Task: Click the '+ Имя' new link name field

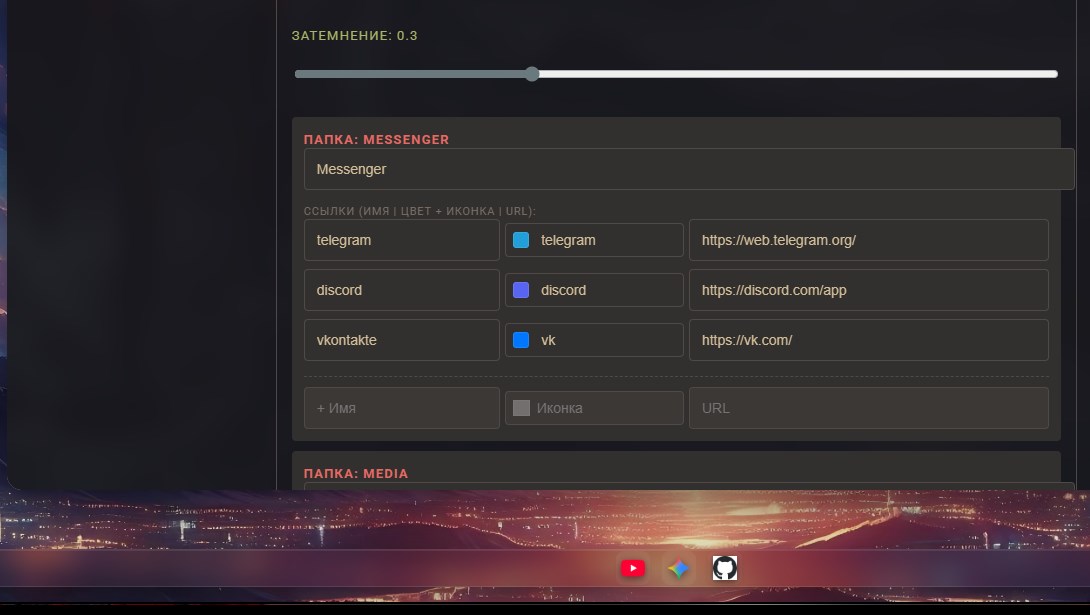Action: coord(402,409)
